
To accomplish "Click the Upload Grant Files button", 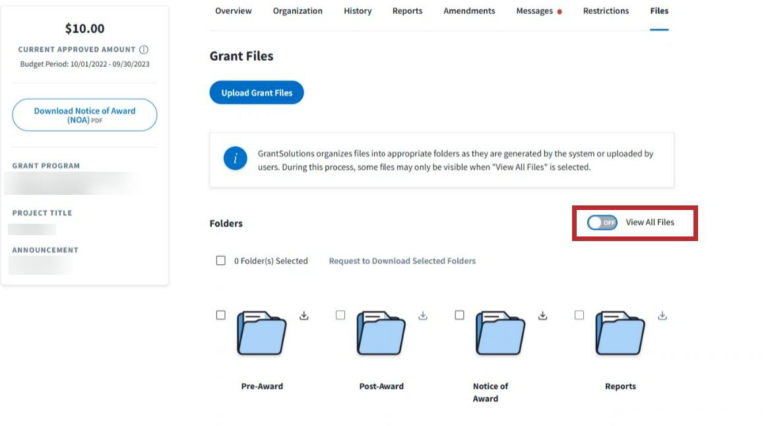I will coord(256,93).
